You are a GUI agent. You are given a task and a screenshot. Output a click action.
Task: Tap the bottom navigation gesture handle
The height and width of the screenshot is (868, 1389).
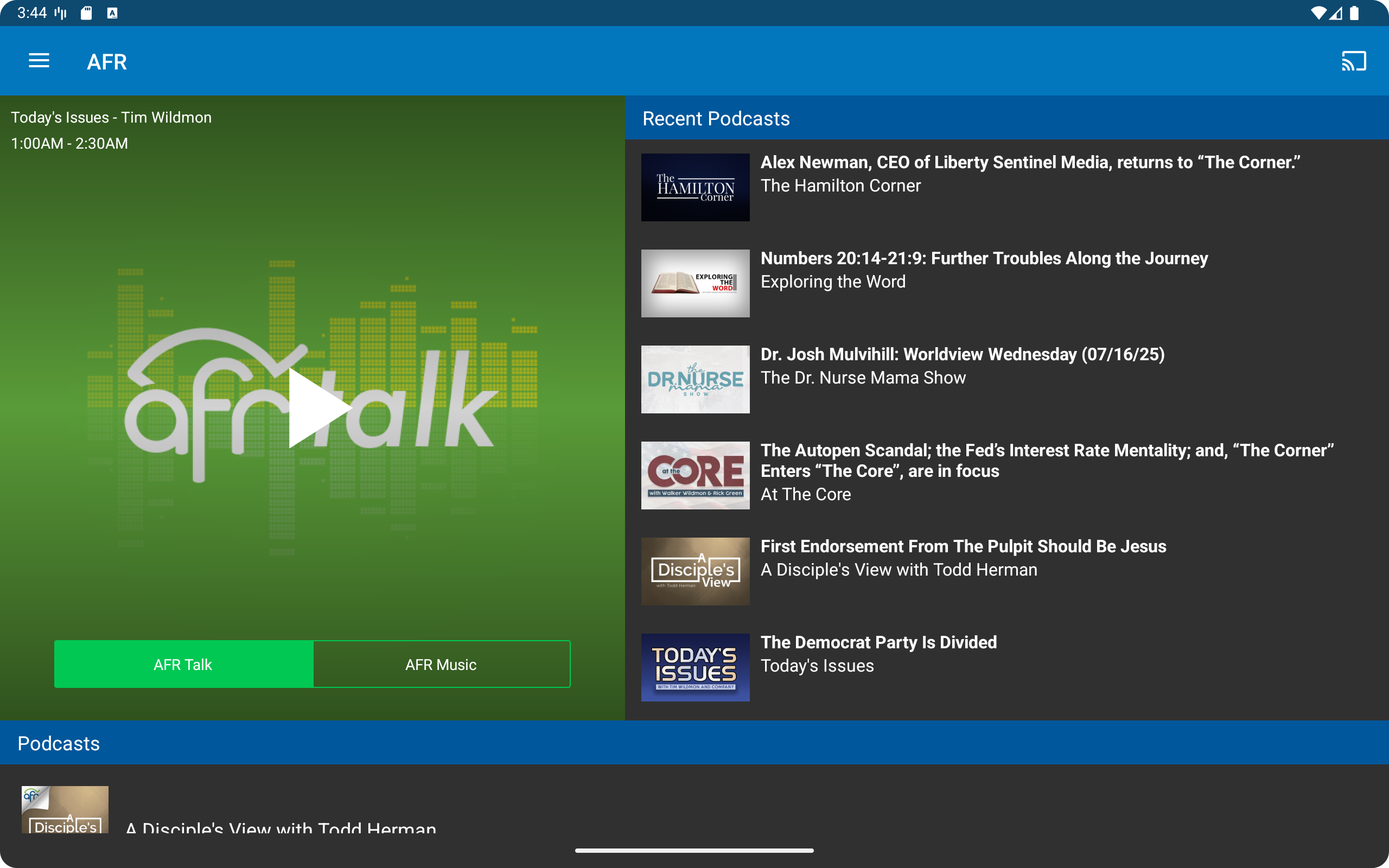click(694, 851)
